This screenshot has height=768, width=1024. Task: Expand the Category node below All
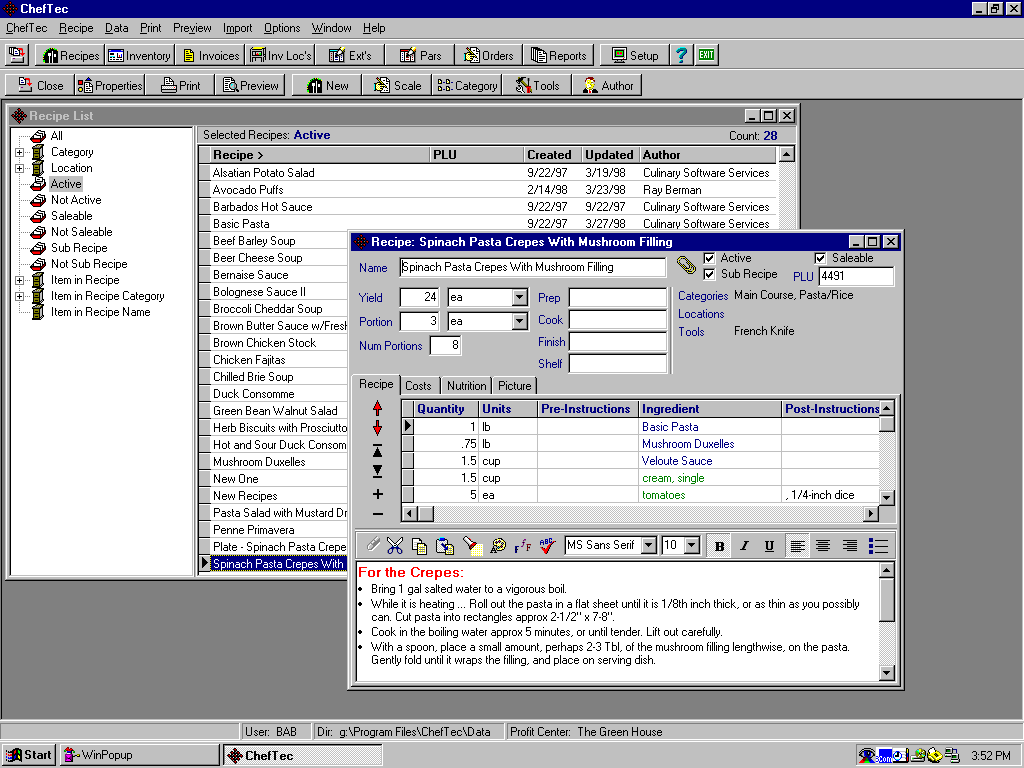20,153
